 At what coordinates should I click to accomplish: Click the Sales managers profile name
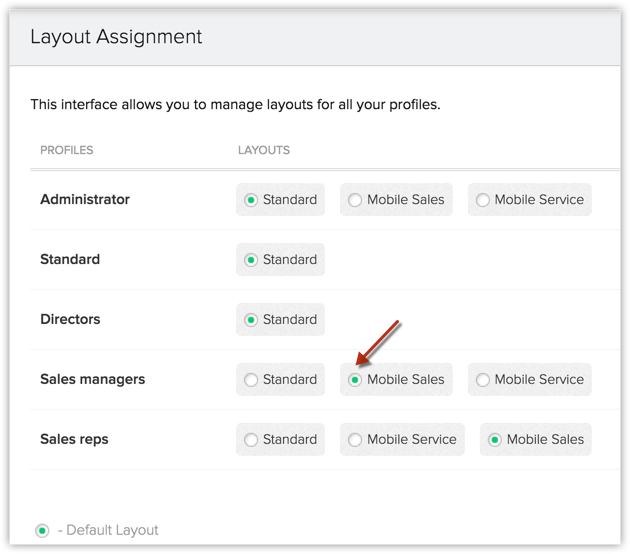click(92, 380)
